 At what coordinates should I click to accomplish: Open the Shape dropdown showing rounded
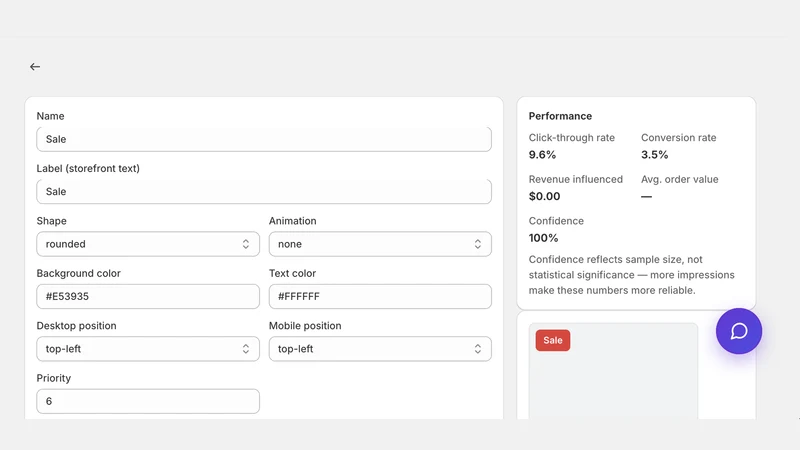tap(148, 244)
